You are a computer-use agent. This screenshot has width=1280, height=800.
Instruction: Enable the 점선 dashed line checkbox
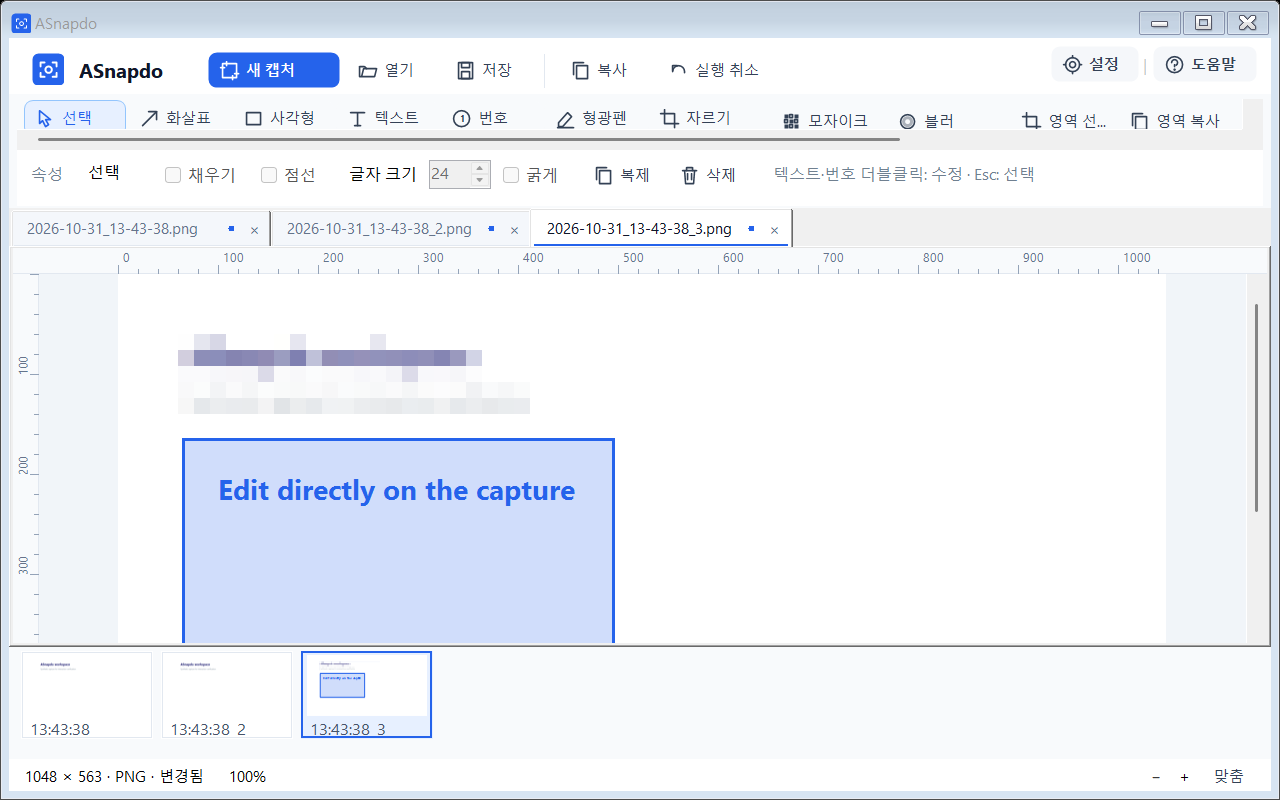(288, 175)
